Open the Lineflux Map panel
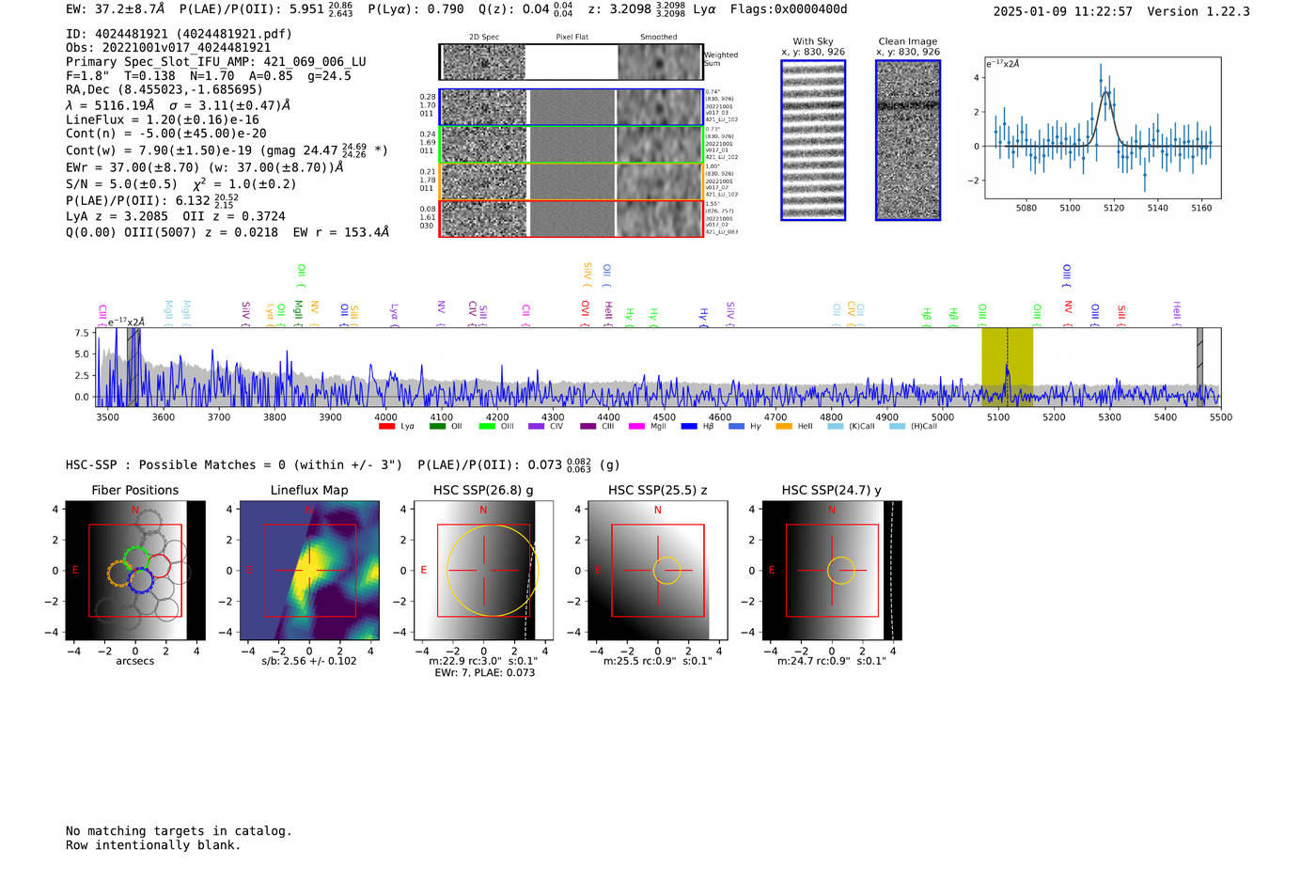1316x896 pixels. 309,571
